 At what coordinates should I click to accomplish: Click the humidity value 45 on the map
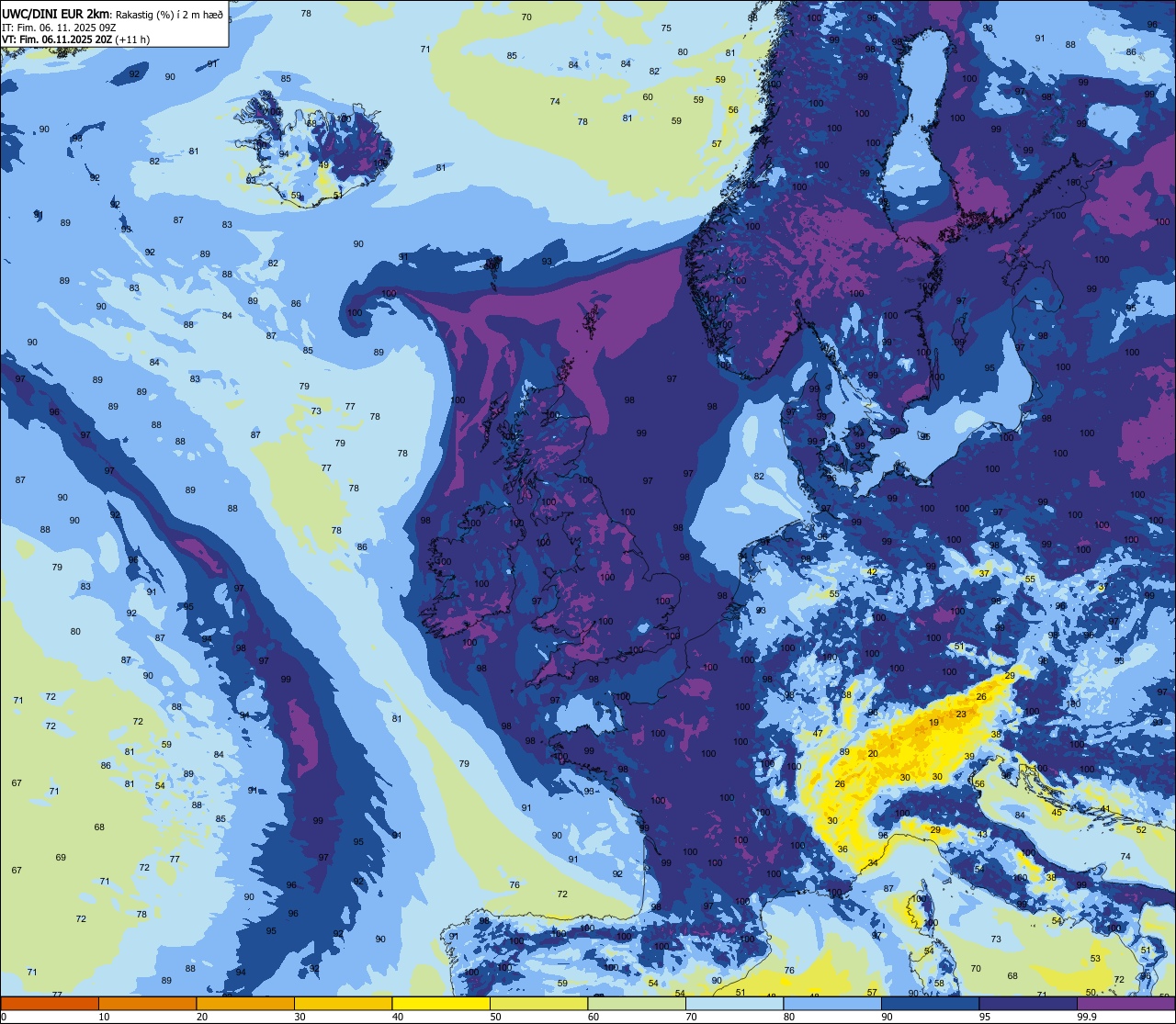coord(1057,812)
